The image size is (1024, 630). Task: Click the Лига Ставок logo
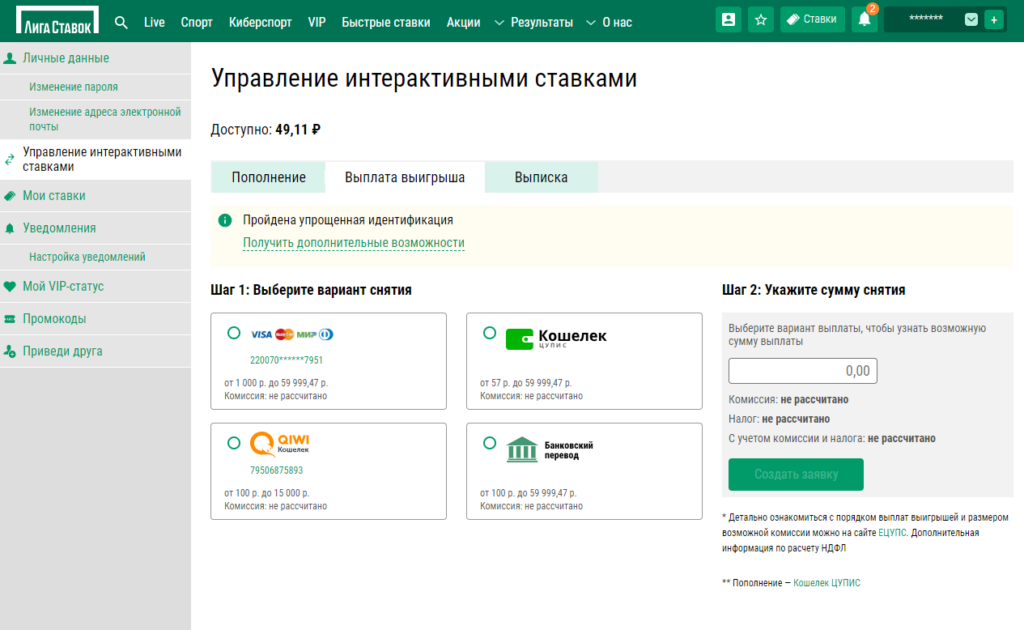coord(57,20)
